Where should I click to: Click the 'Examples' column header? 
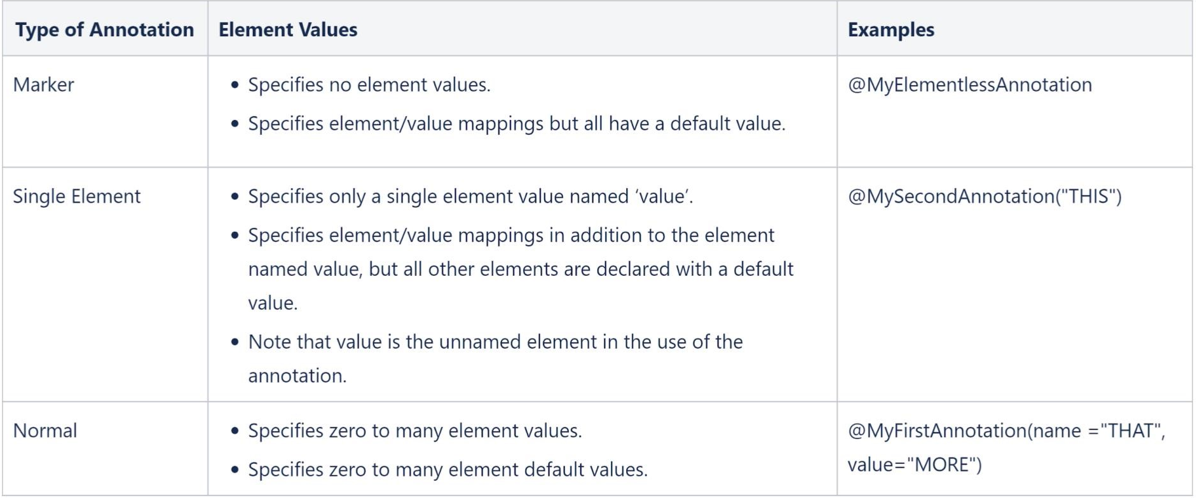(x=891, y=30)
